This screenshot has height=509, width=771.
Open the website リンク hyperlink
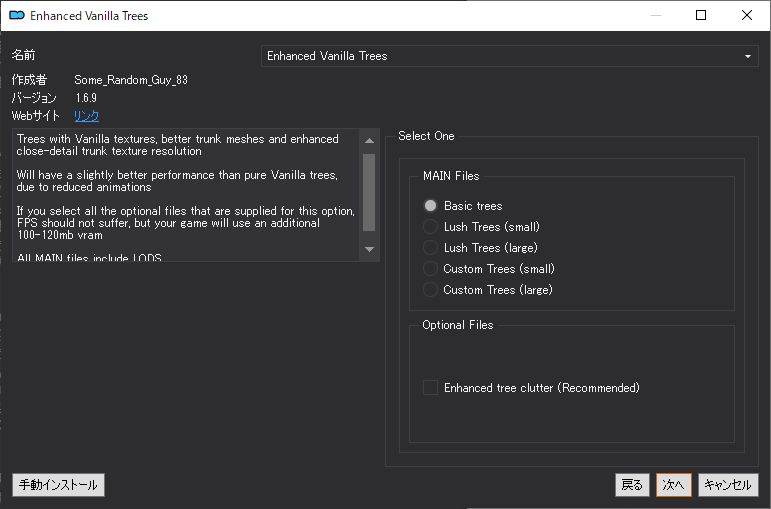(x=87, y=116)
